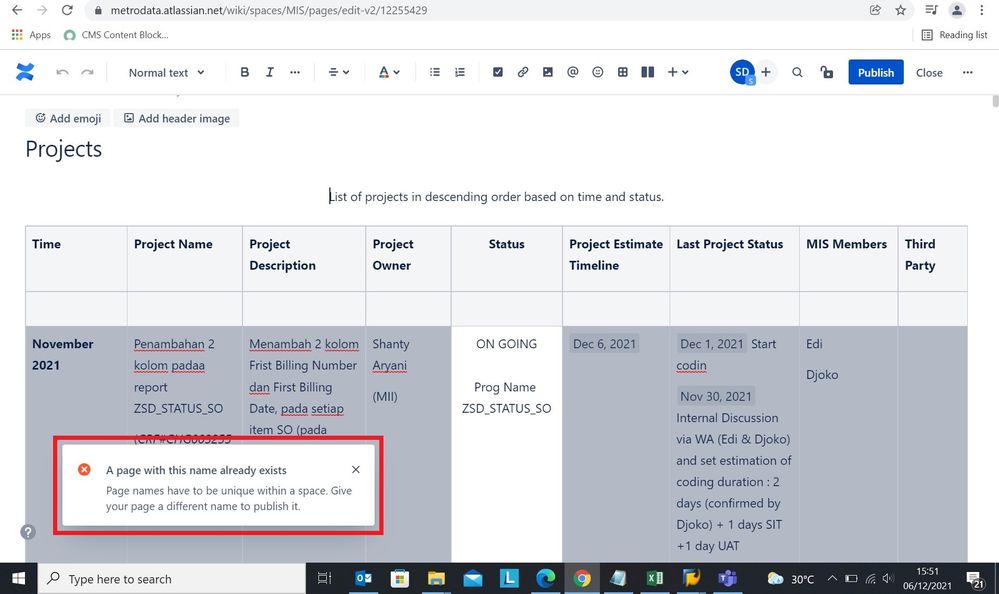Open the Apps bookmarks shortcut

pos(31,35)
